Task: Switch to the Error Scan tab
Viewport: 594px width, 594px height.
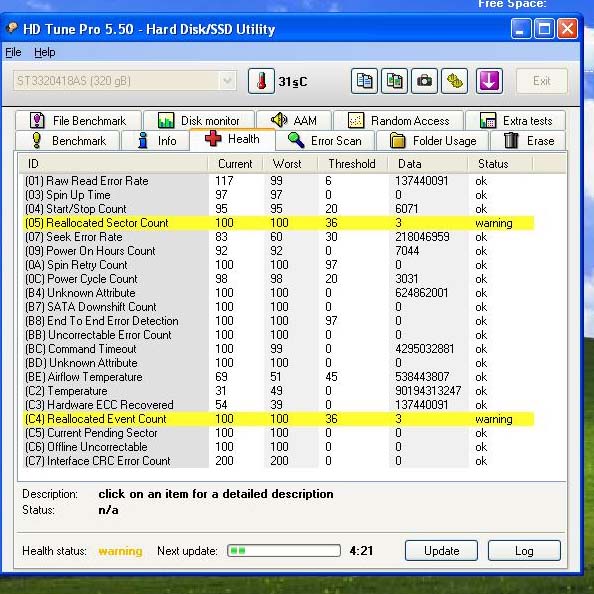Action: pos(325,141)
